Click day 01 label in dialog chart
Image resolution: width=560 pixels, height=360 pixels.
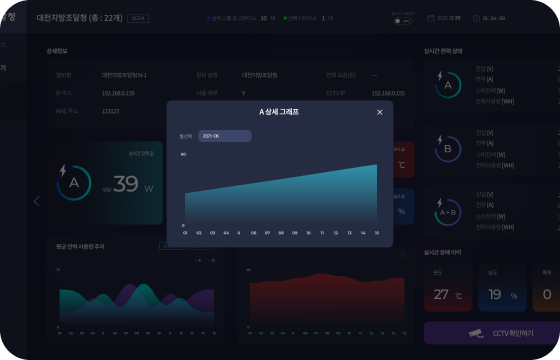coord(185,233)
